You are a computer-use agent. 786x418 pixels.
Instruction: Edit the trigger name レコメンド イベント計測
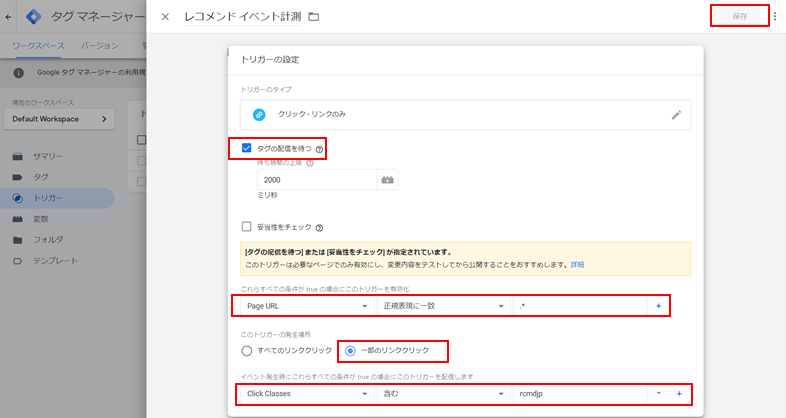tap(243, 17)
